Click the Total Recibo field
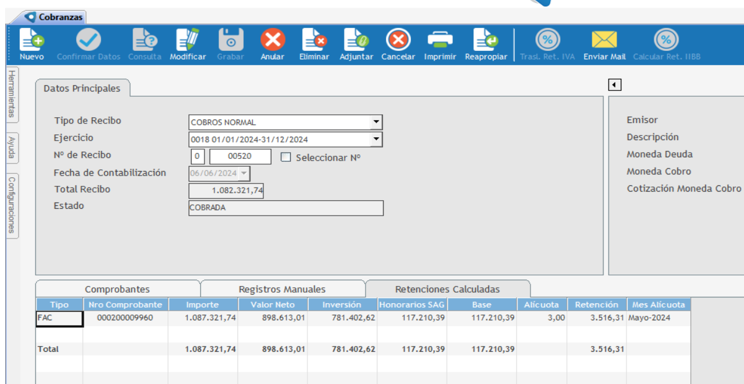Image resolution: width=744 pixels, height=384 pixels. [x=226, y=191]
